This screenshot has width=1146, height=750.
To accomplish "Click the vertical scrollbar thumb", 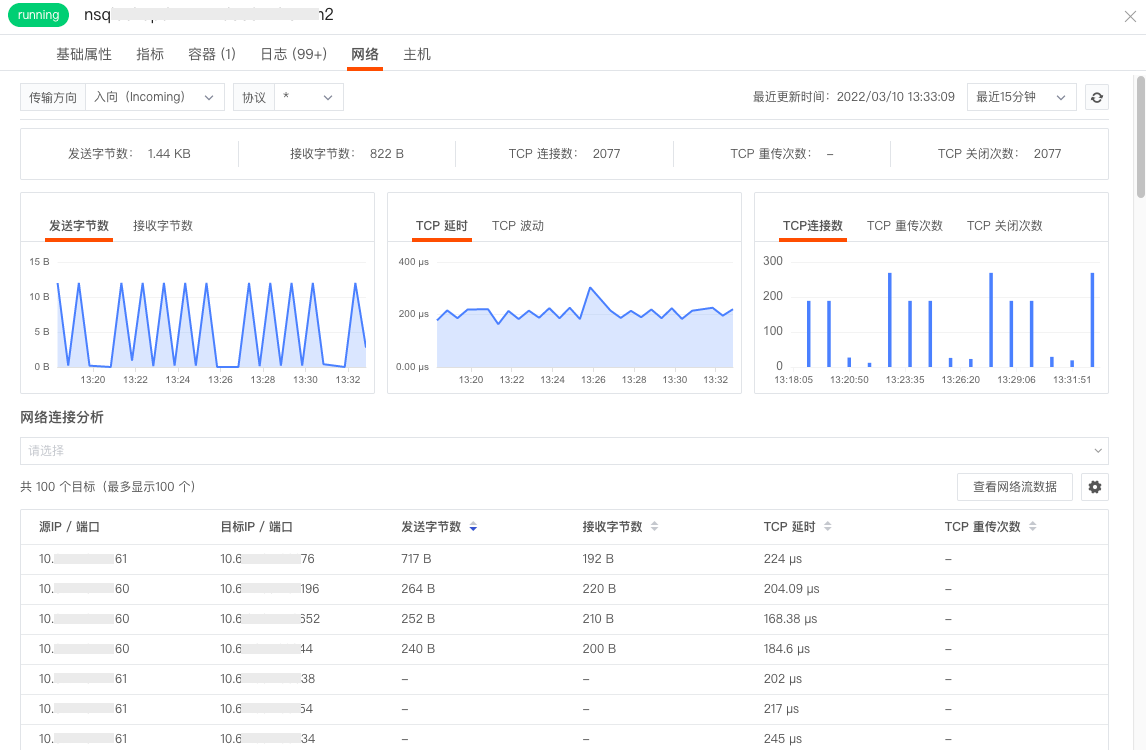I will 1141,136.
